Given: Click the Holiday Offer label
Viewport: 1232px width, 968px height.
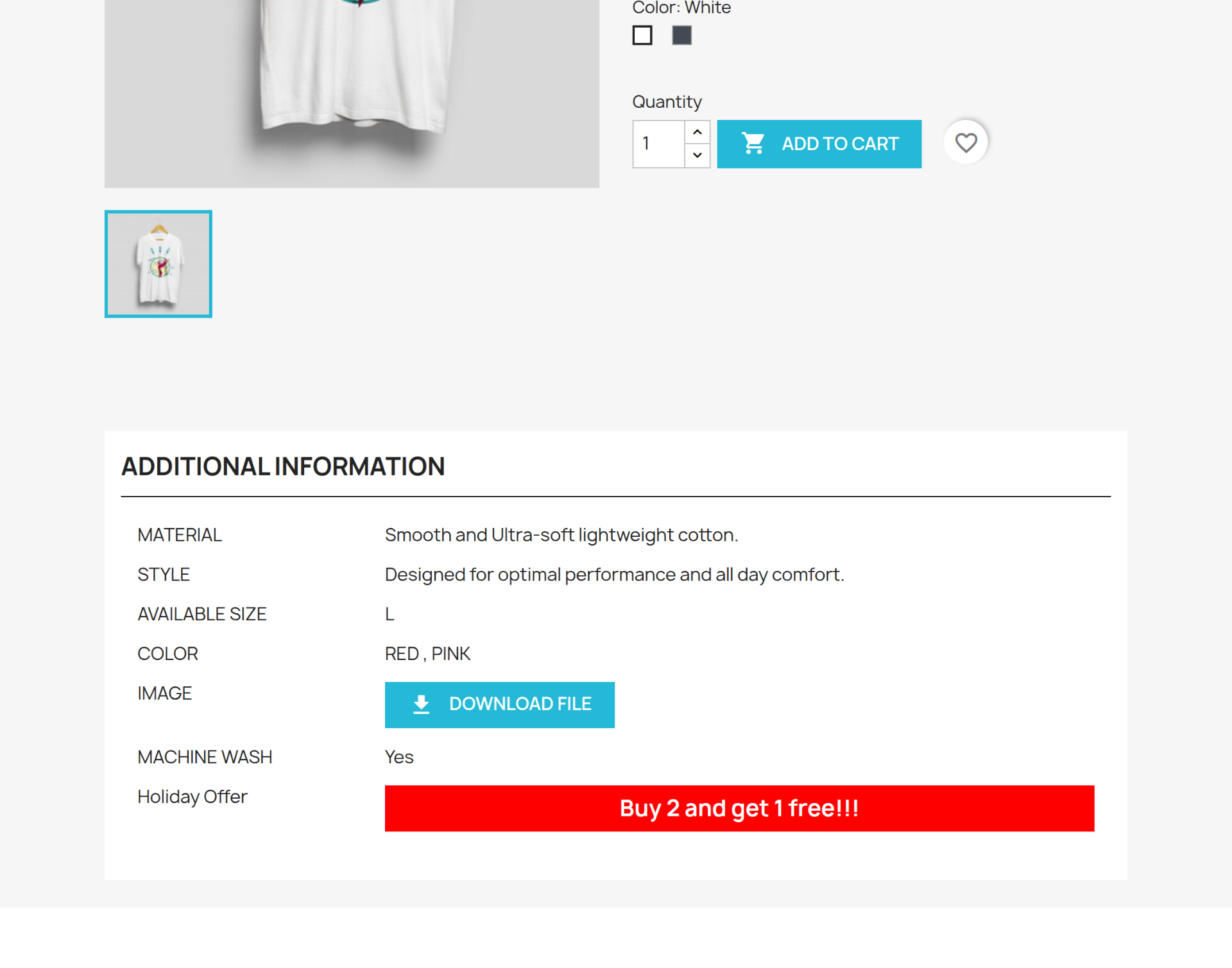Looking at the screenshot, I should coord(192,797).
